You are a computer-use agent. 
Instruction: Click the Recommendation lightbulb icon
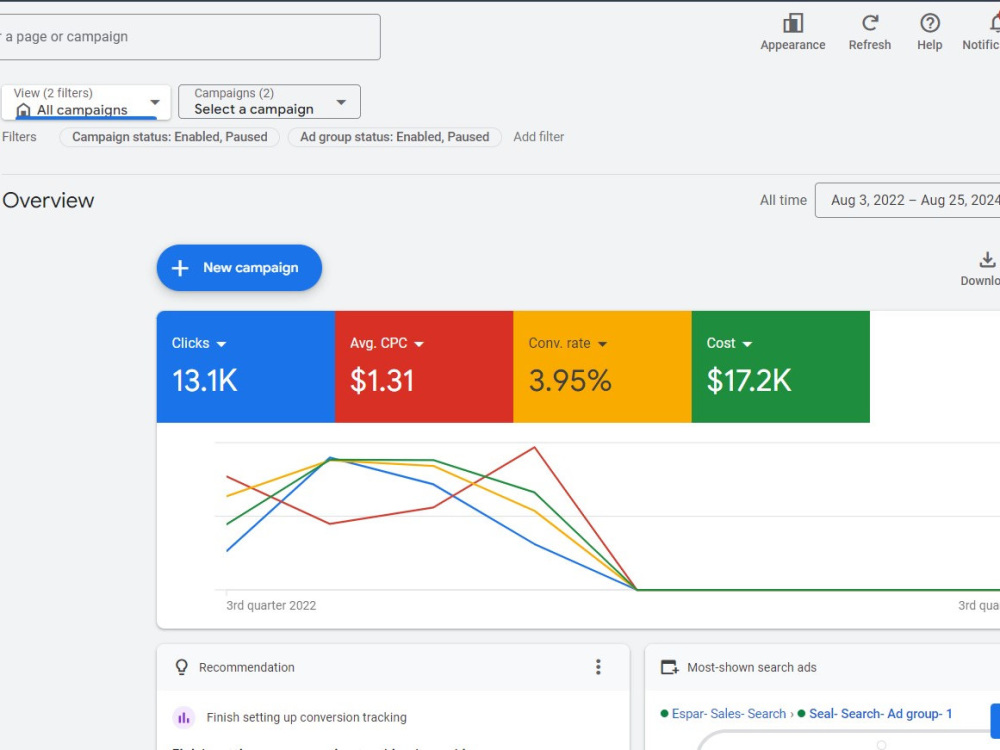point(182,667)
